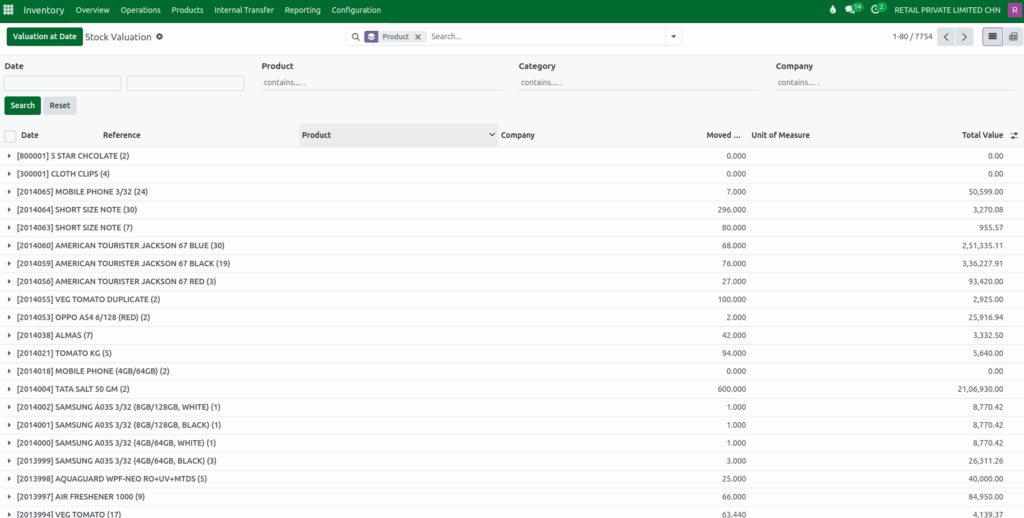Sort by the Company column header
Viewport: 1024px width, 518px height.
518,135
